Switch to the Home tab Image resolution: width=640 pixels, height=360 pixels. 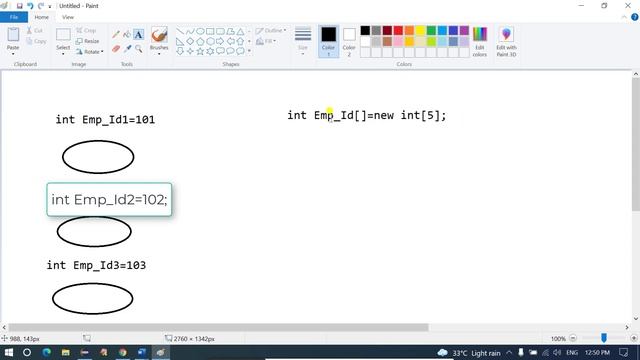pyautogui.click(x=41, y=17)
